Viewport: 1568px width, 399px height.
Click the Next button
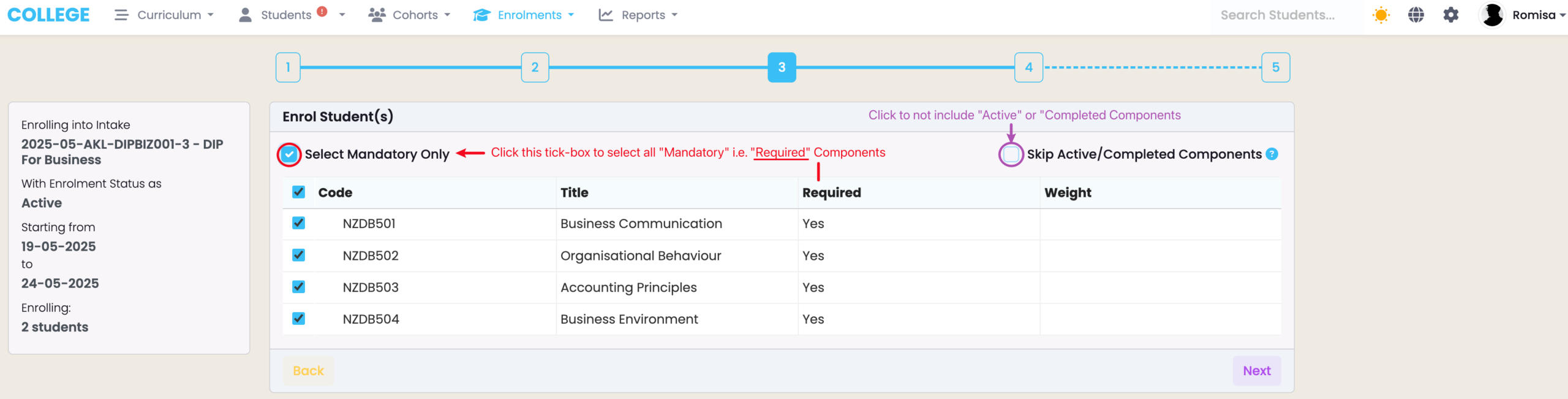[1256, 371]
